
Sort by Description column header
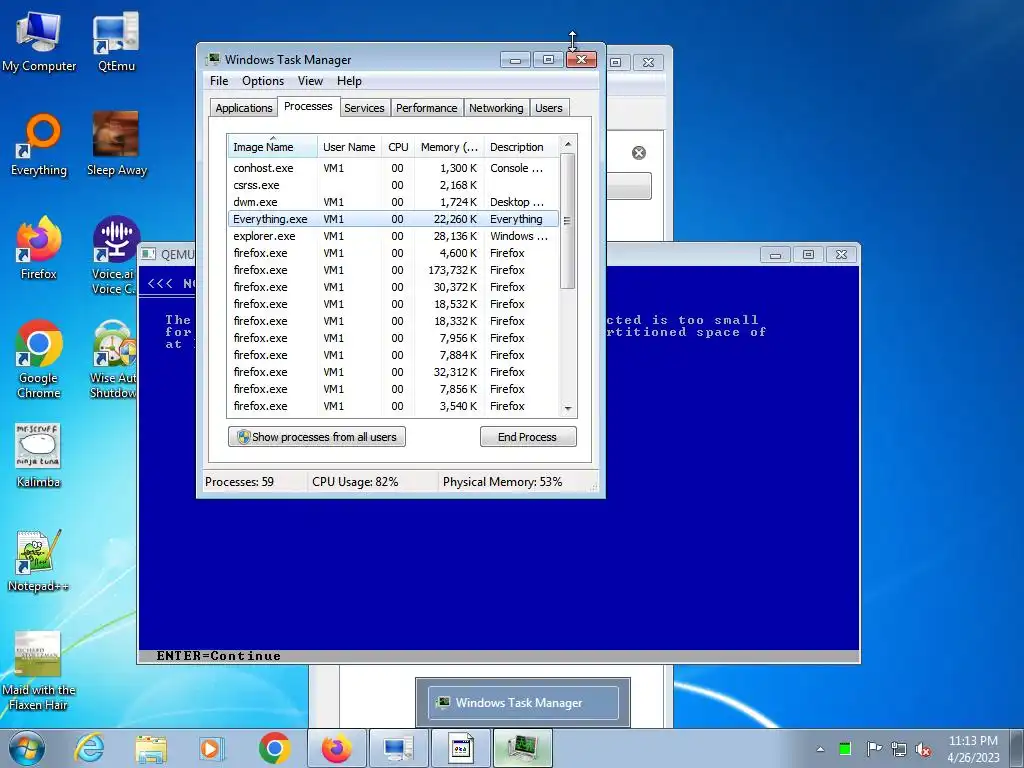521,146
